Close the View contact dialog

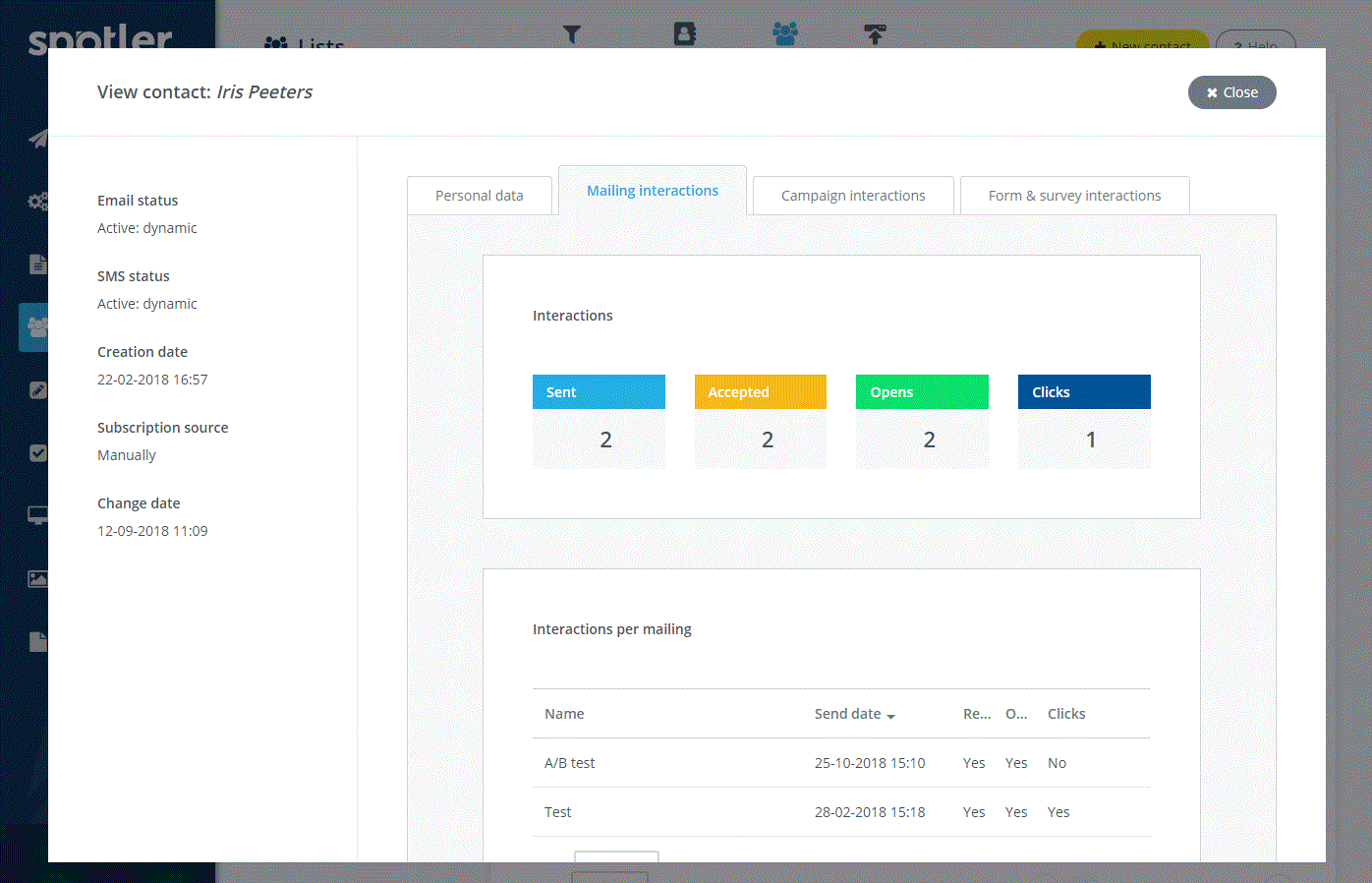(x=1231, y=92)
